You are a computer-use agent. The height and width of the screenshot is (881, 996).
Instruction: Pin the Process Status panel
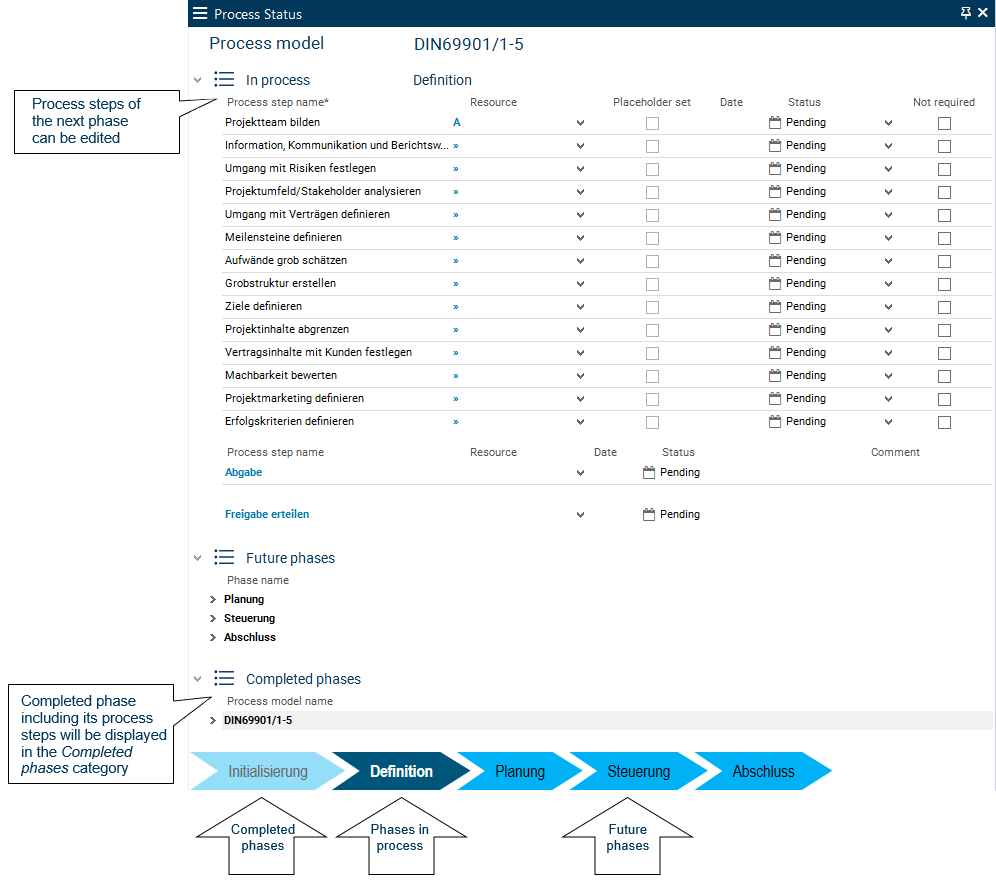pos(966,13)
